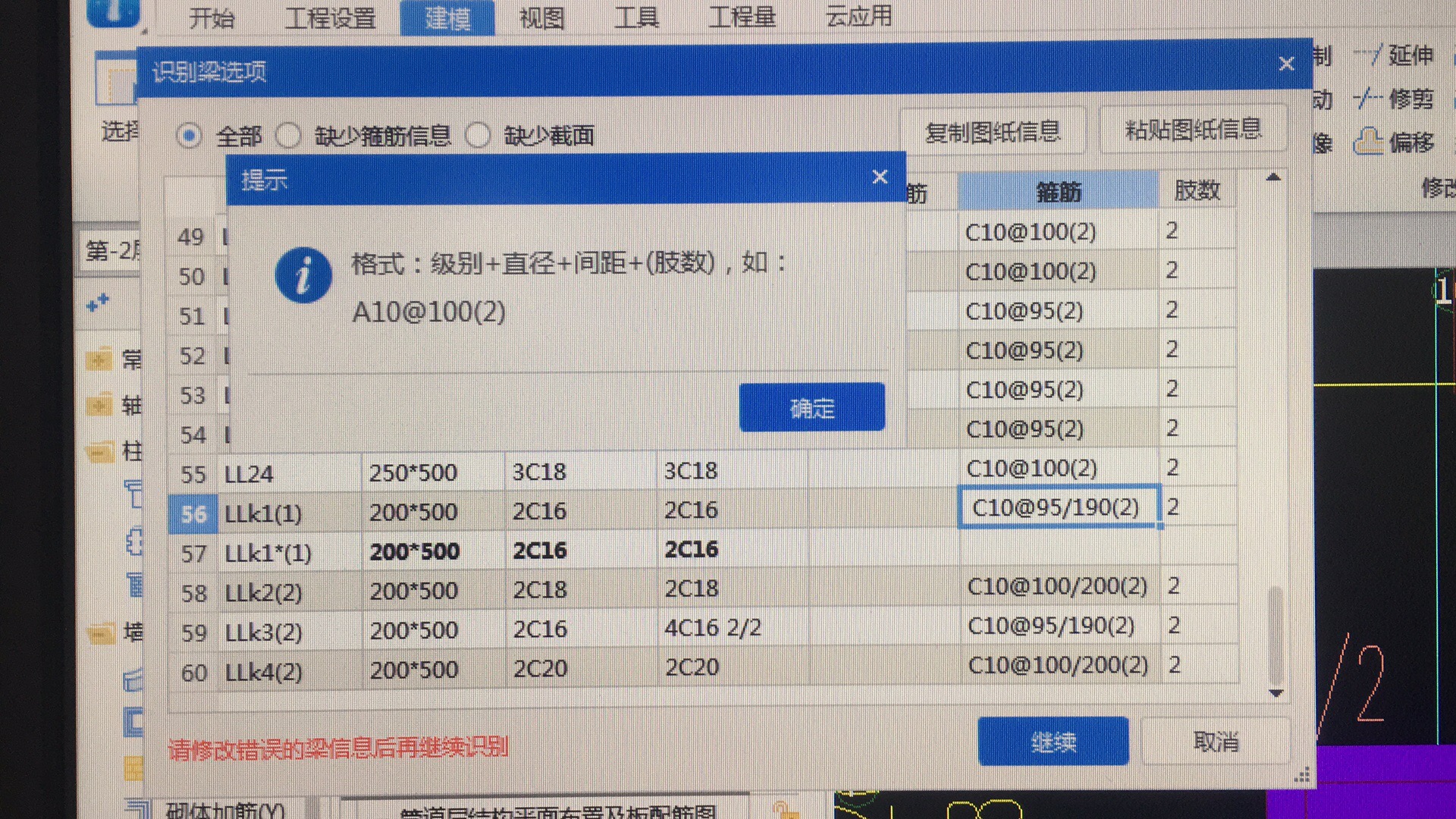1456x819 pixels.
Task: Click the empty stirrup cell of row 57
Action: (x=1059, y=547)
